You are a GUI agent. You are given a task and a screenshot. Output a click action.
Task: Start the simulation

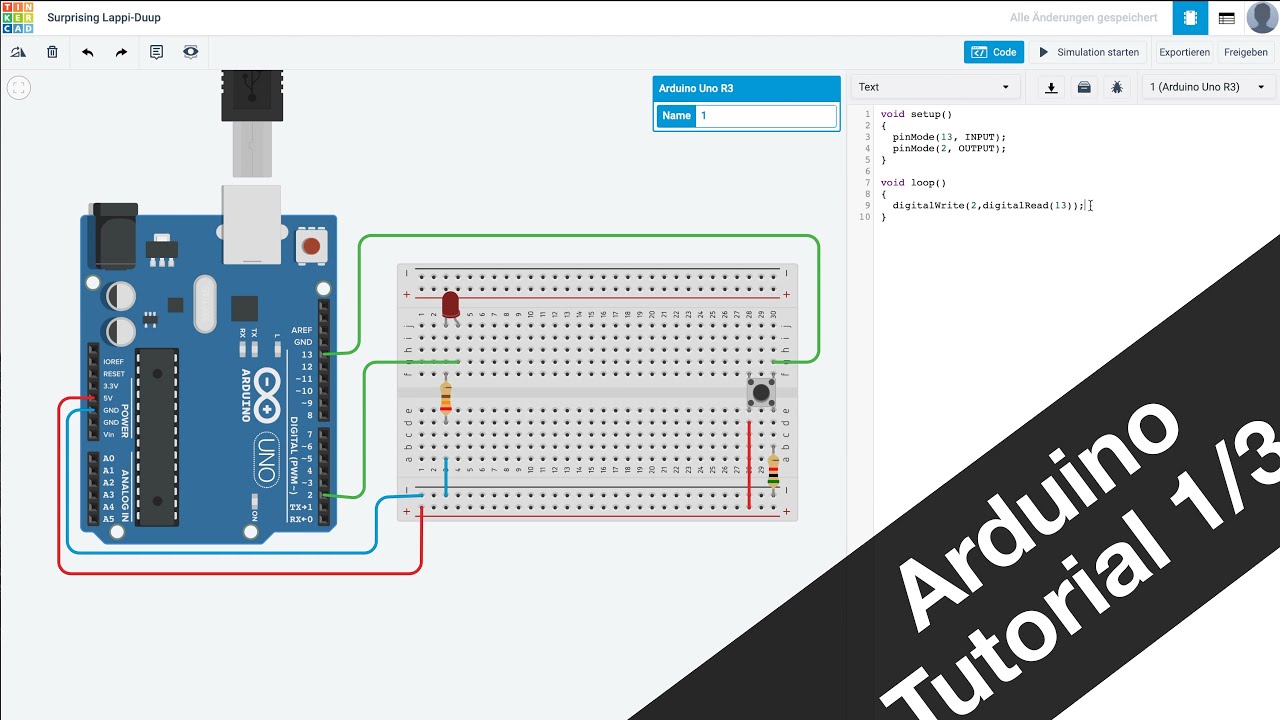point(1089,52)
